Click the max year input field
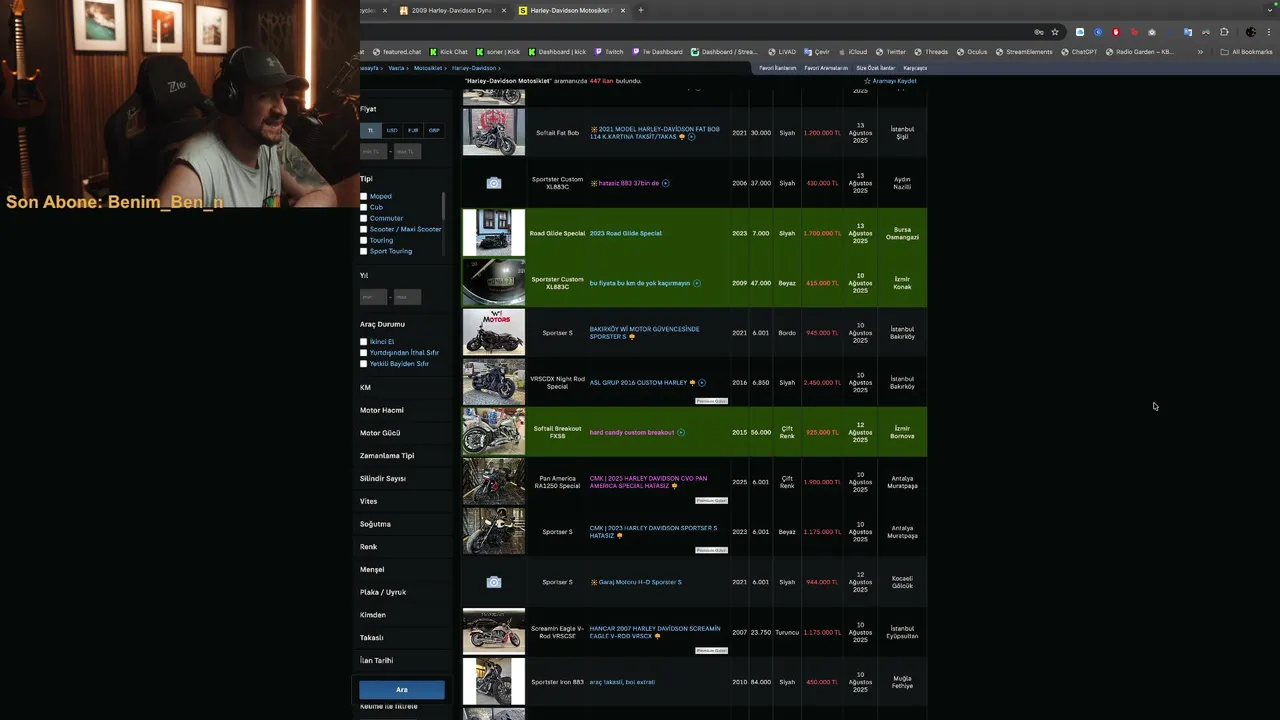The width and height of the screenshot is (1280, 720). [x=407, y=297]
